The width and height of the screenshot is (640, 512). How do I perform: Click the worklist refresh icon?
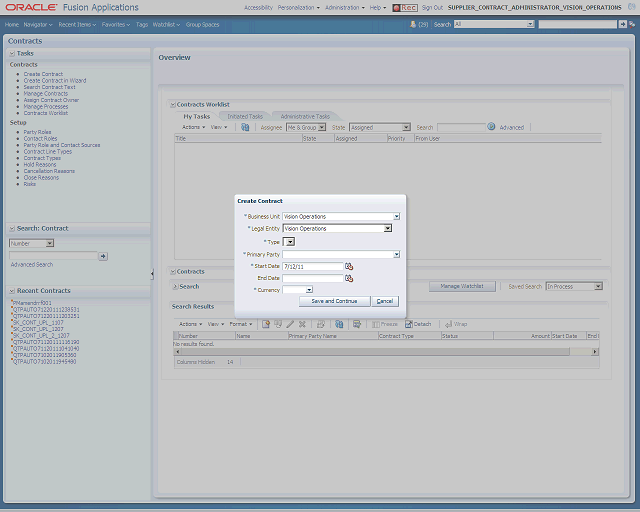click(x=245, y=127)
